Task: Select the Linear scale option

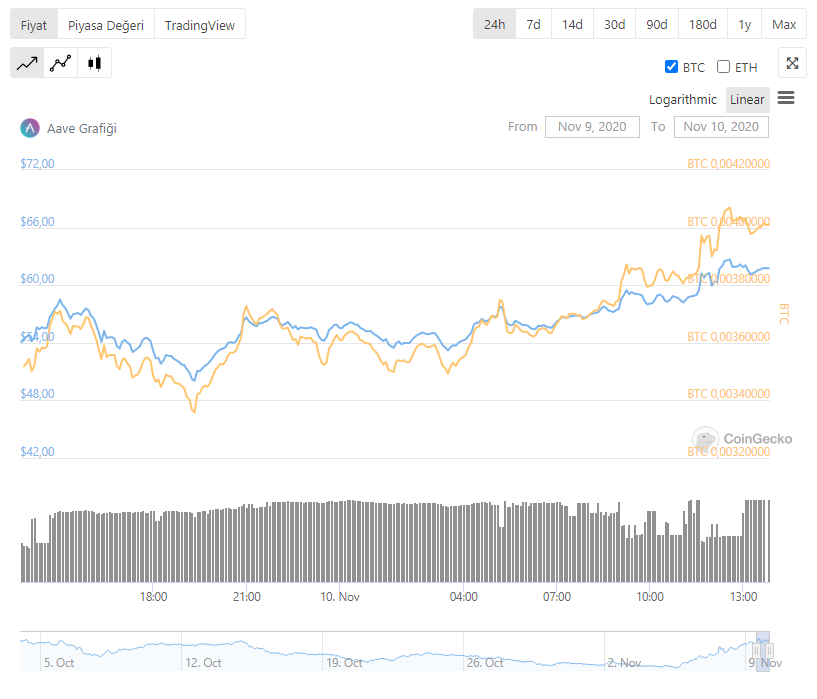Action: click(747, 99)
